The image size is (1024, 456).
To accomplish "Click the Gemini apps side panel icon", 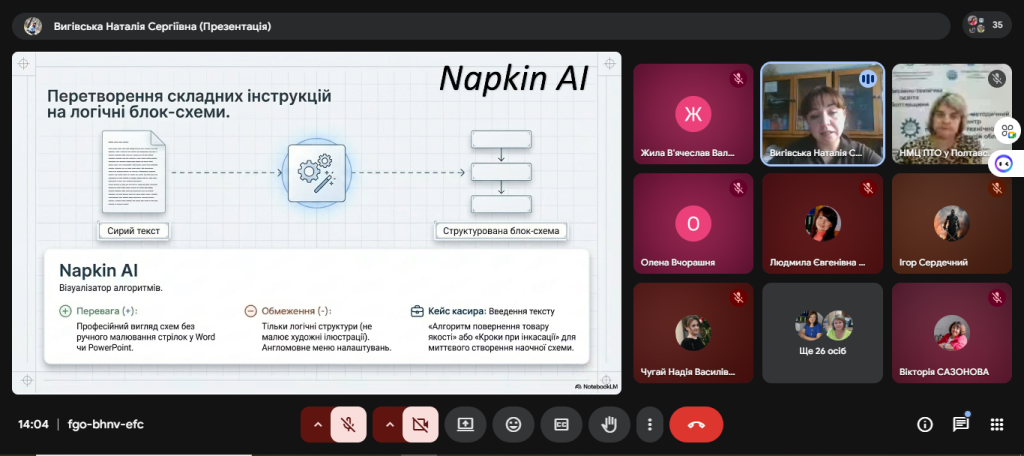I will tap(1007, 131).
